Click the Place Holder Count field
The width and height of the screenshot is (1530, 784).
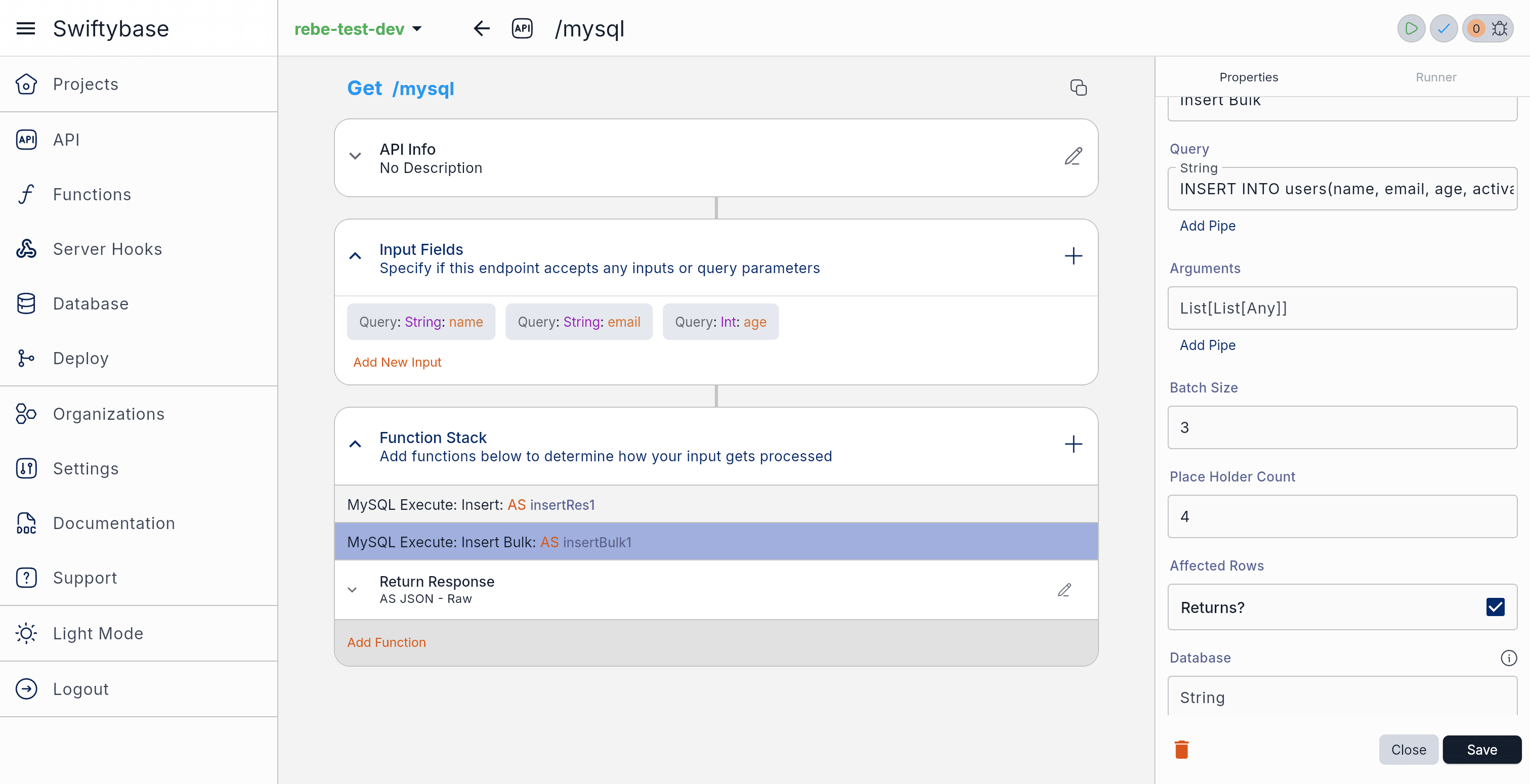click(x=1342, y=517)
